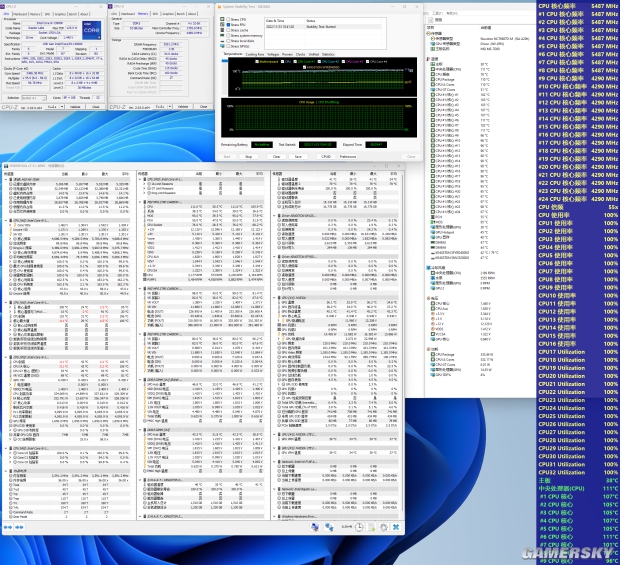Screen dimensions: 620x565
Task: Click Save button in stability test
Action: (x=298, y=157)
